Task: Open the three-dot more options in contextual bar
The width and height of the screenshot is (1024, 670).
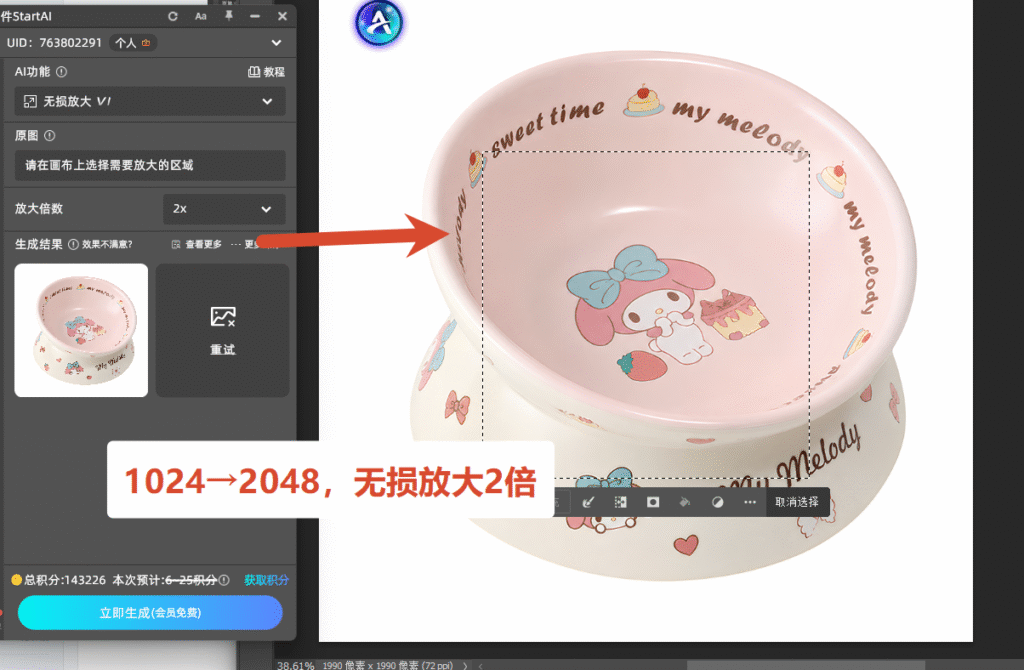Action: (750, 502)
